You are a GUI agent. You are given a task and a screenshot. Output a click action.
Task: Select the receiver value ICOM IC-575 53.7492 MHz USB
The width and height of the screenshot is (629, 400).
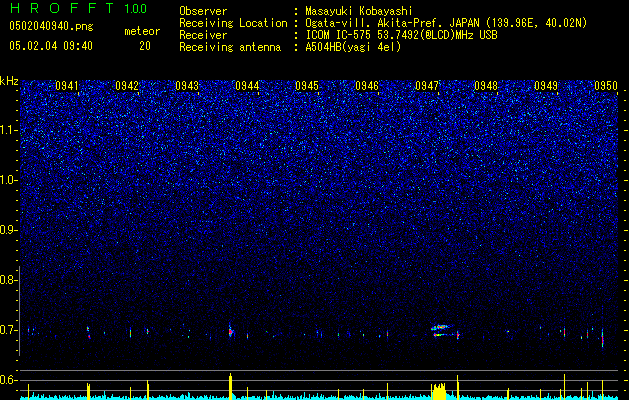pos(401,35)
